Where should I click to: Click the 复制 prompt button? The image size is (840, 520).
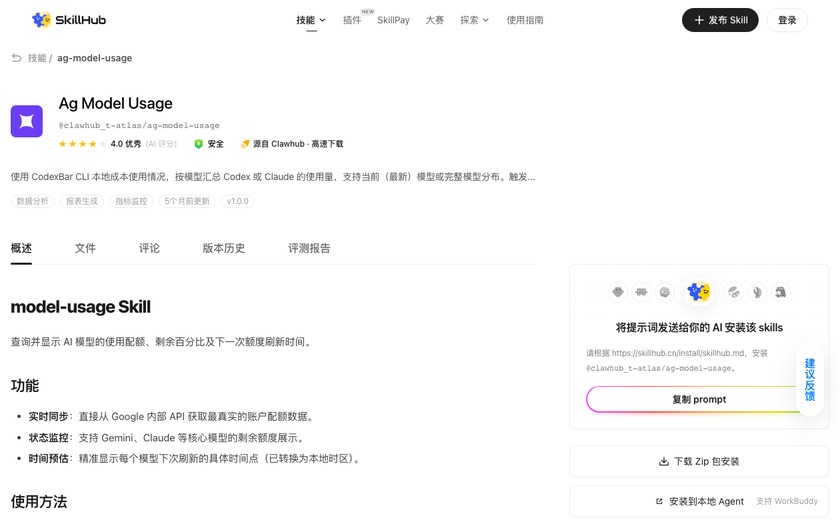coord(699,400)
